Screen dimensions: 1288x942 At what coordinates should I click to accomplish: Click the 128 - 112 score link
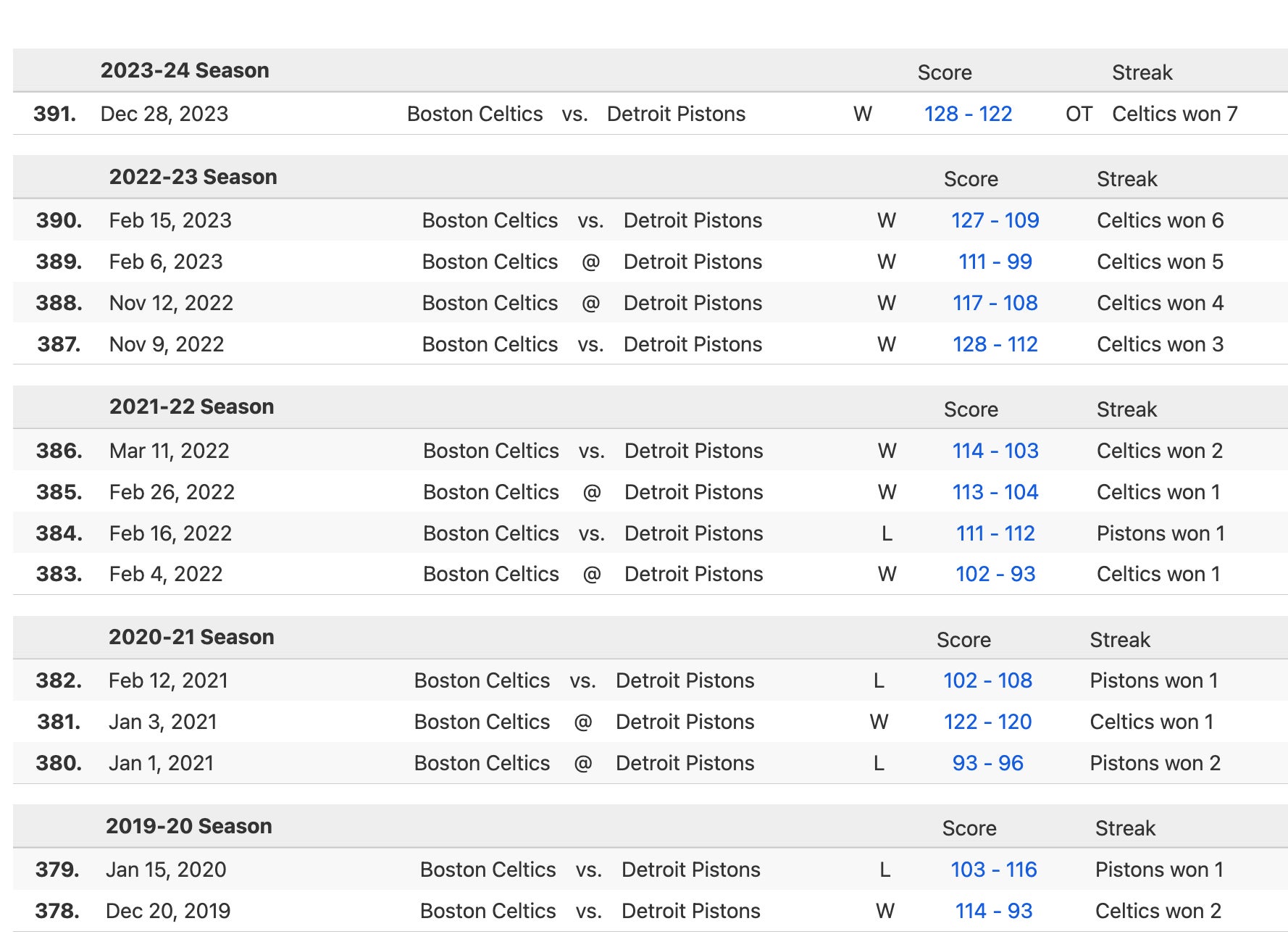point(995,344)
